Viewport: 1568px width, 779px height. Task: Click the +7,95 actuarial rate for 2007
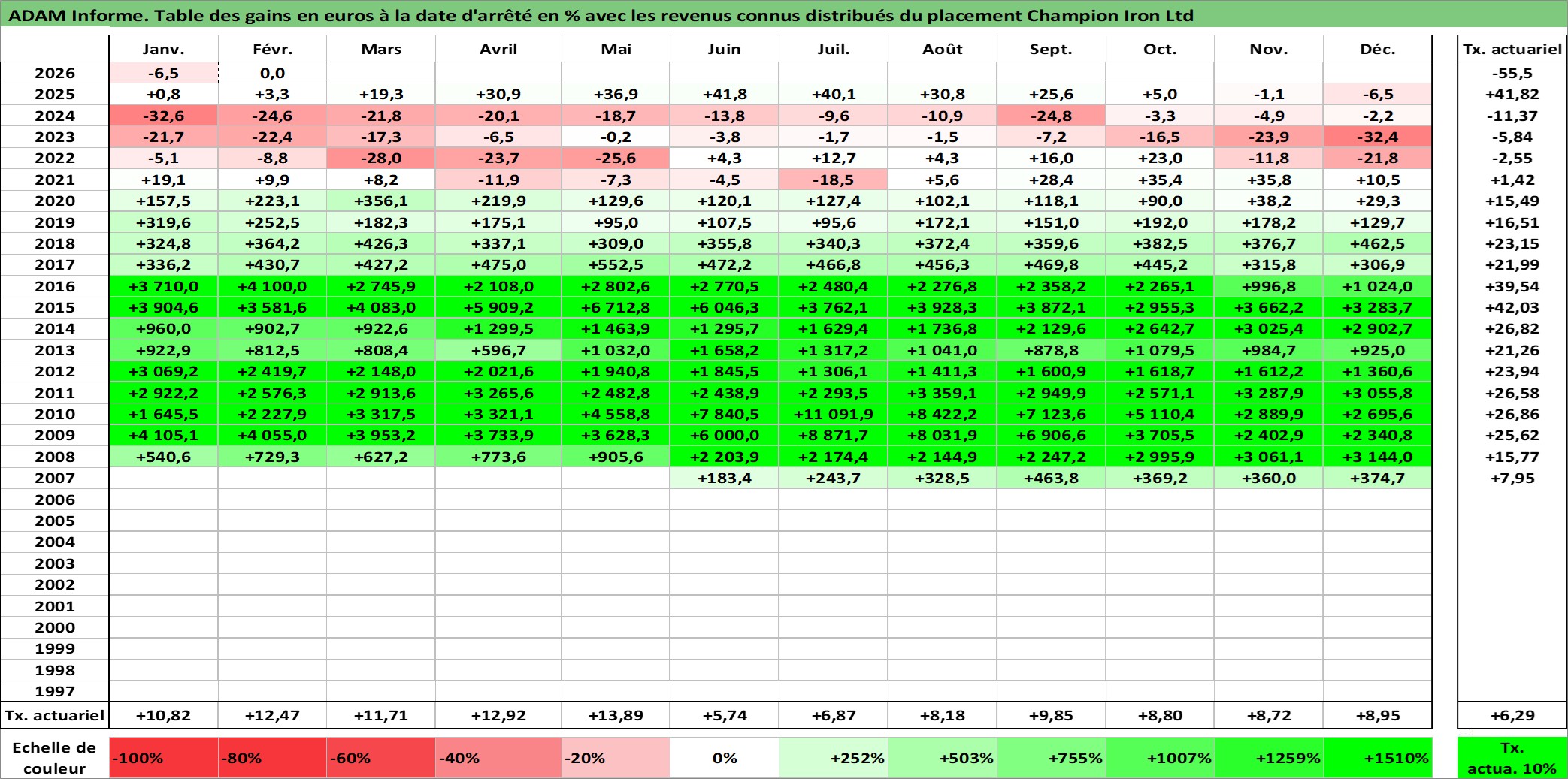1512,478
